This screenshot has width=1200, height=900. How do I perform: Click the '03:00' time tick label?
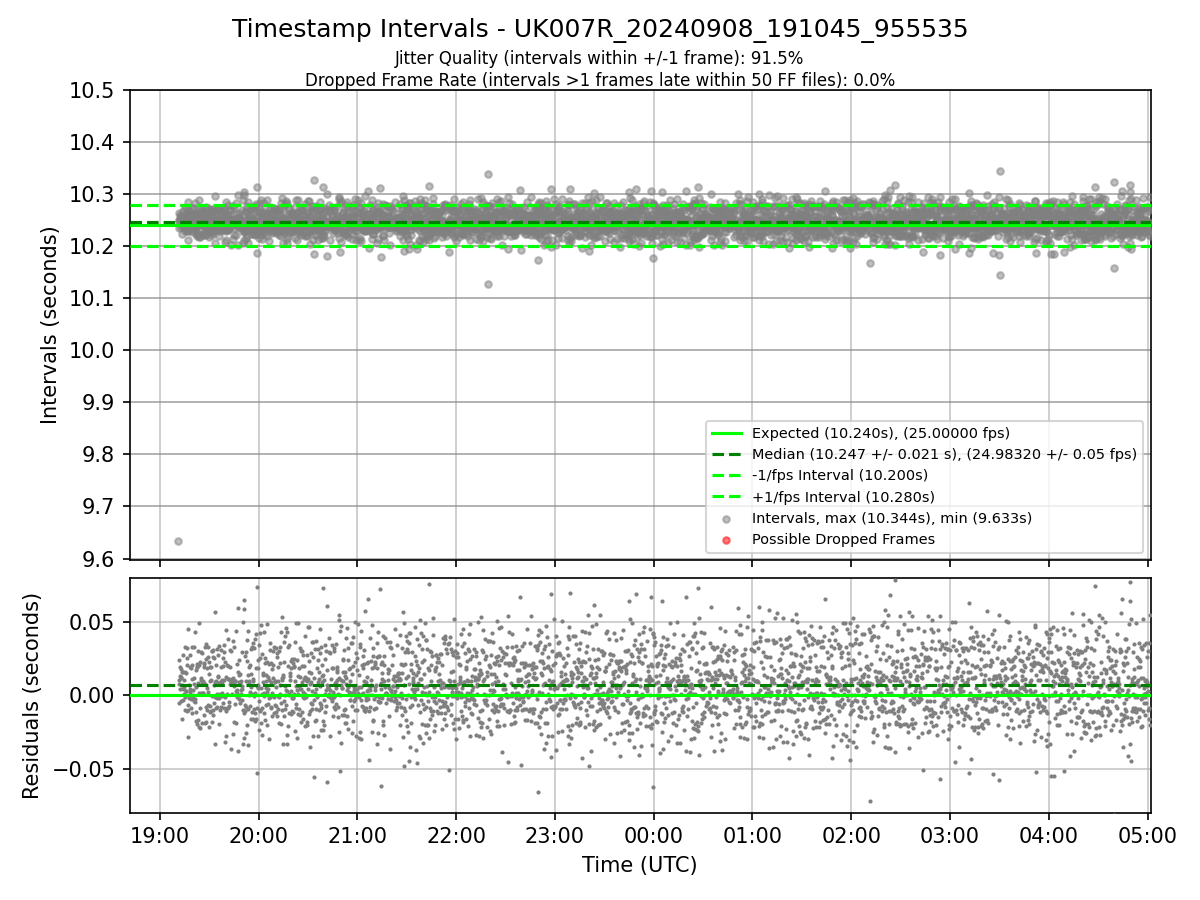[x=949, y=834]
